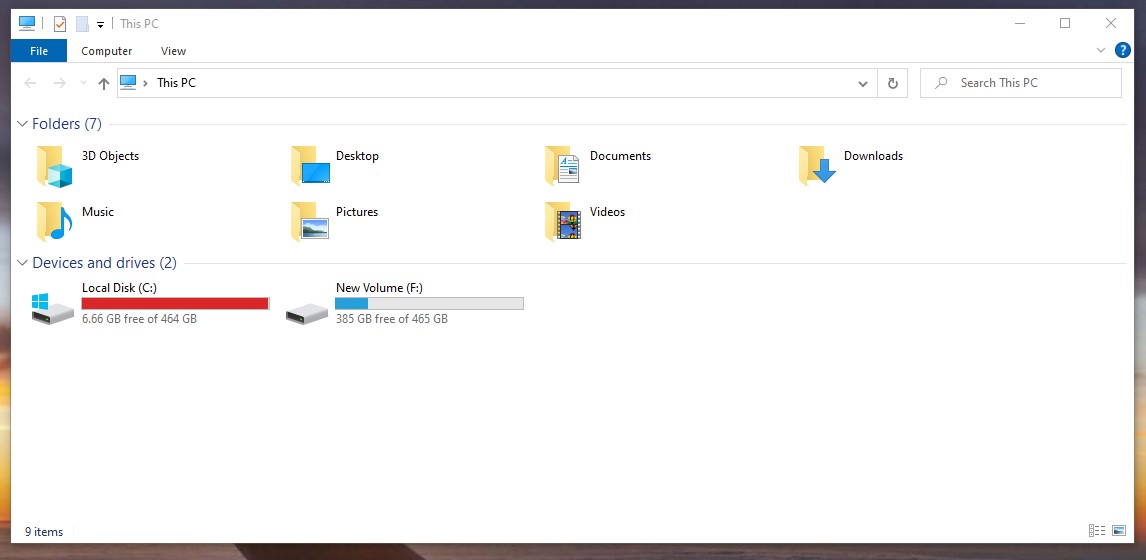1146x560 pixels.
Task: Click the 'Local Disk (C:)' name text
Action: point(119,288)
